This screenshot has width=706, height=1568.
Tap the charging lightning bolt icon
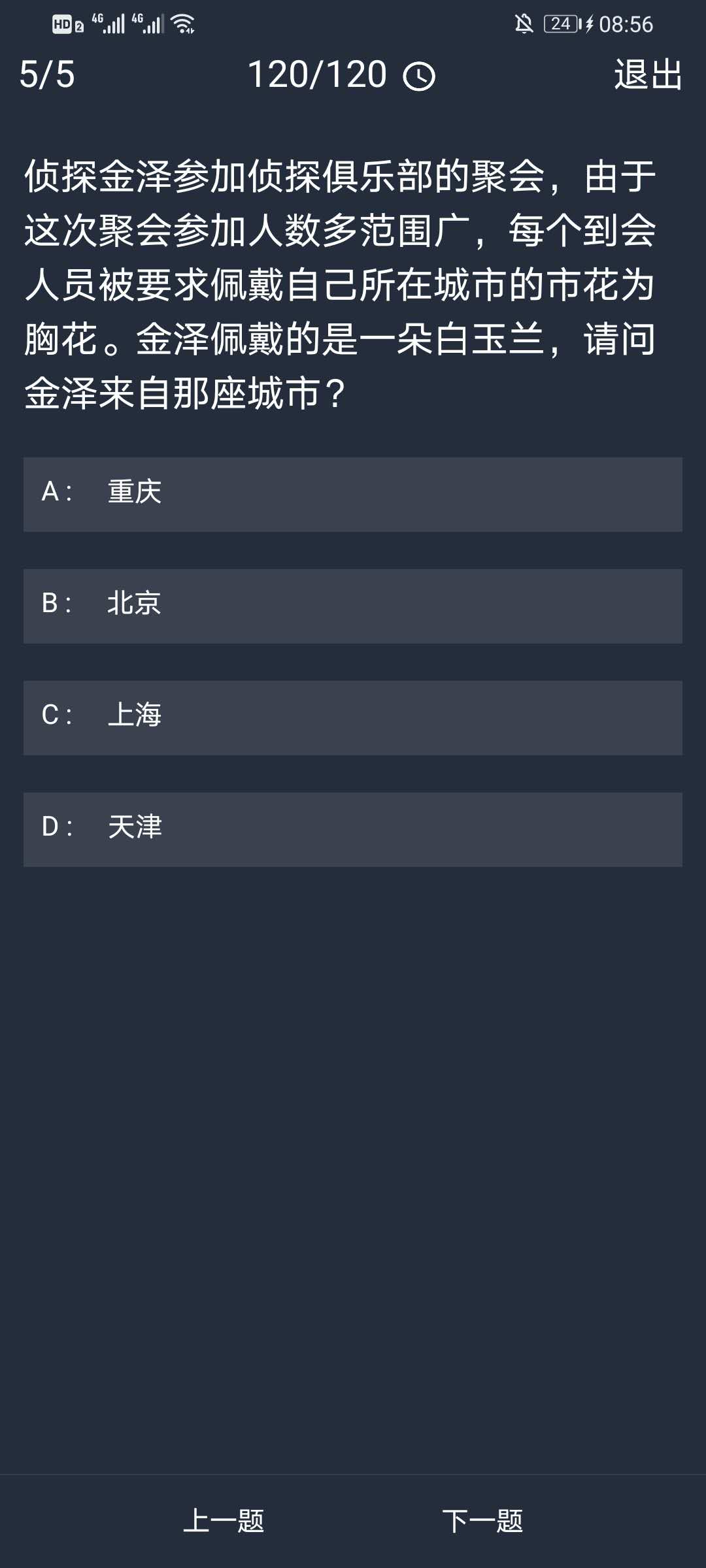[589, 24]
